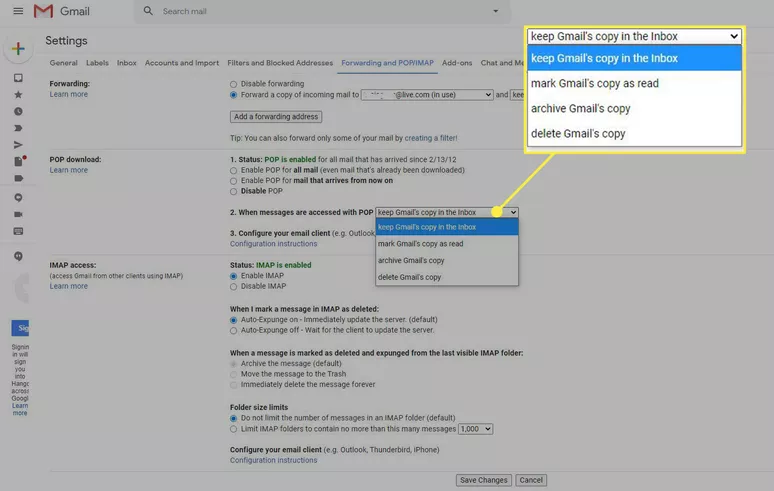Open POP Configuration instructions link
The height and width of the screenshot is (491, 774).
[273, 244]
